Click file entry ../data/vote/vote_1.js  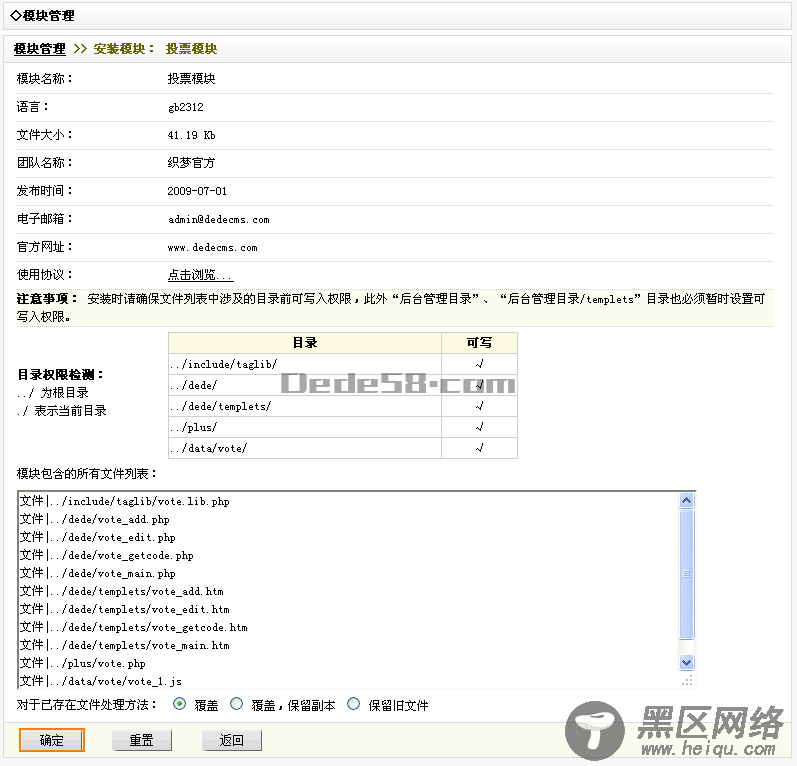(101, 681)
